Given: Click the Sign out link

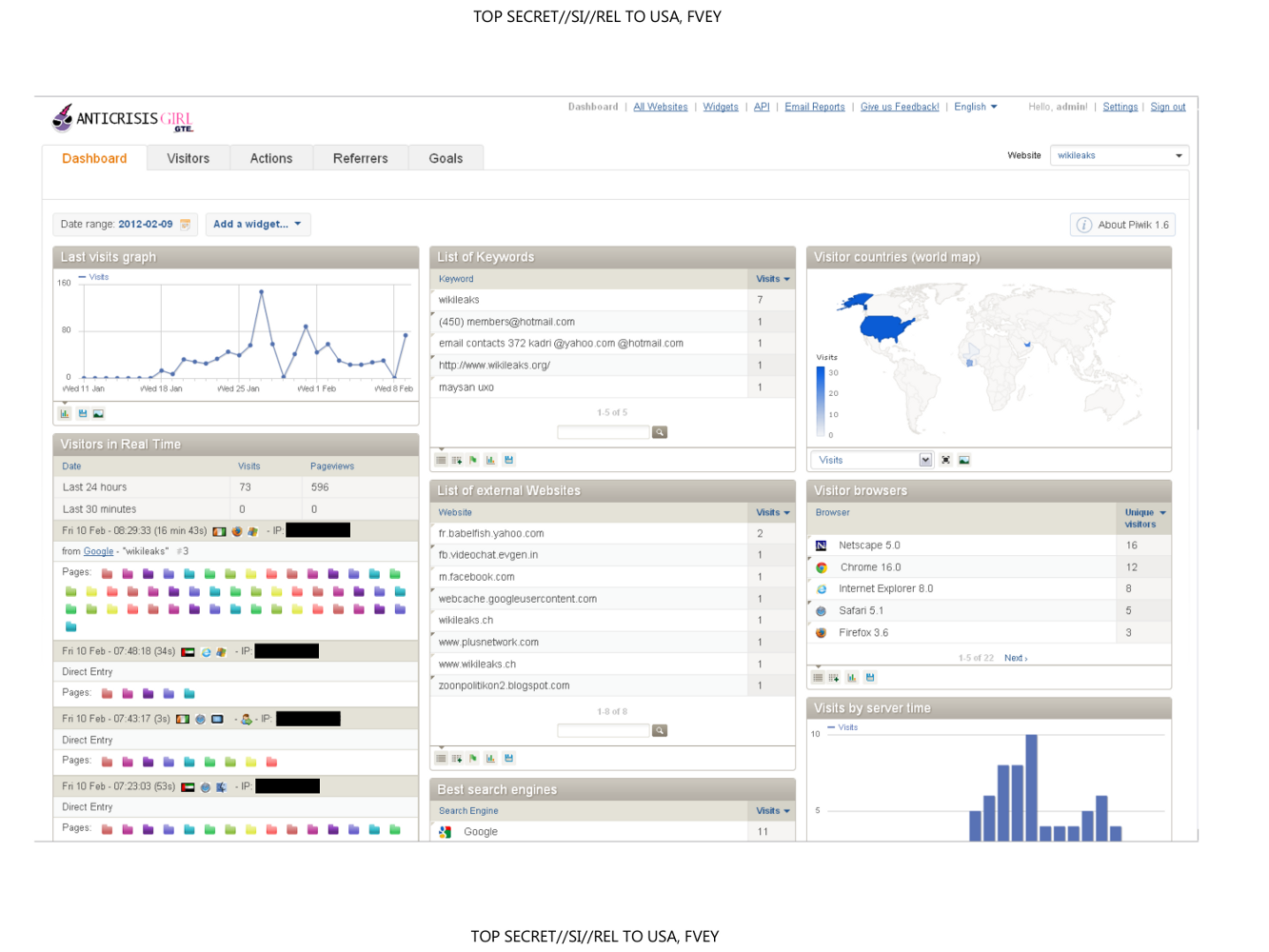Looking at the screenshot, I should click(x=1168, y=107).
